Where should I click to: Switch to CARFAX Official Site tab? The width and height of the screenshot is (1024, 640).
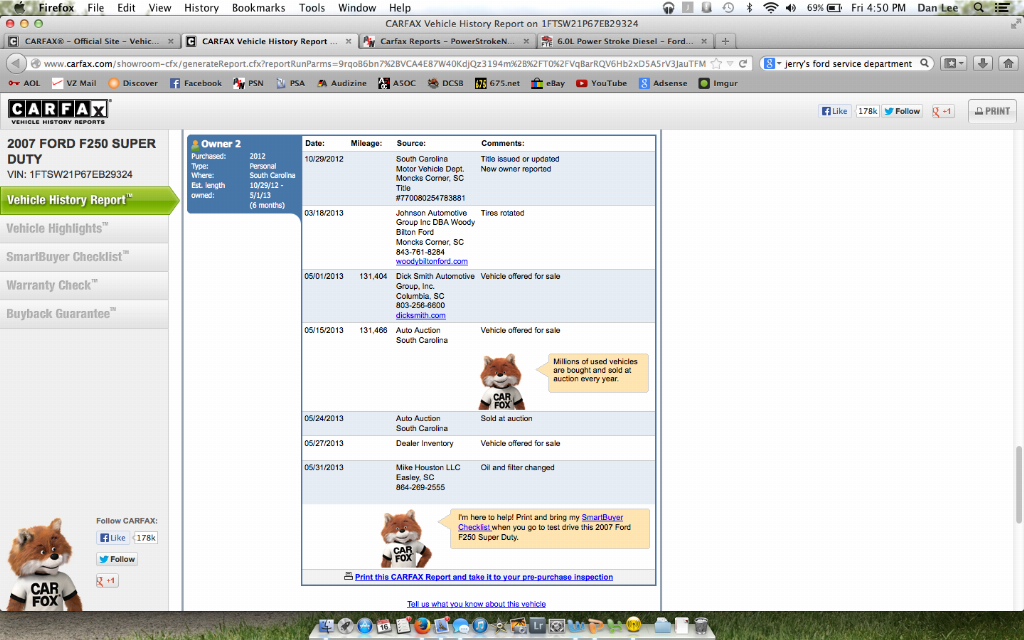(x=91, y=40)
